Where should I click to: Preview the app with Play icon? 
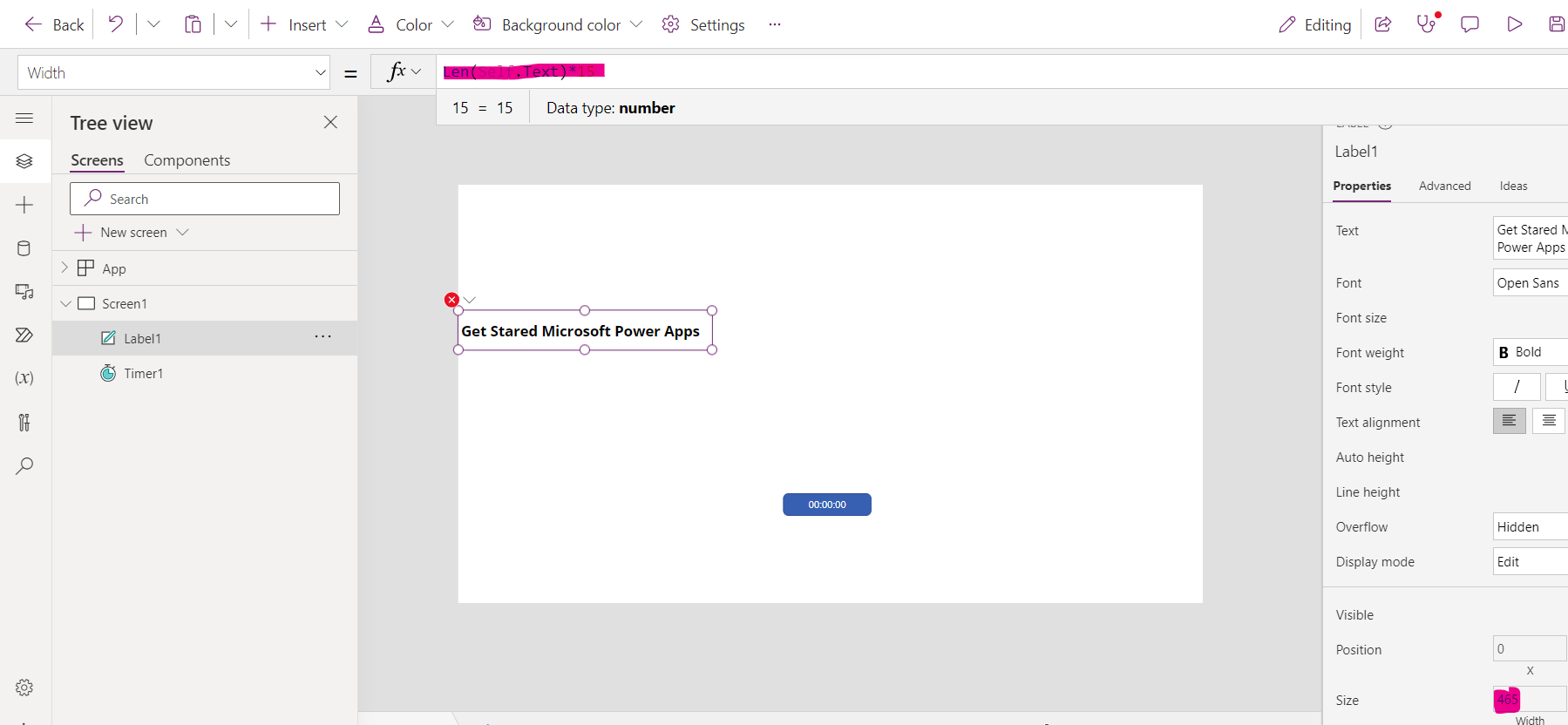[x=1515, y=24]
